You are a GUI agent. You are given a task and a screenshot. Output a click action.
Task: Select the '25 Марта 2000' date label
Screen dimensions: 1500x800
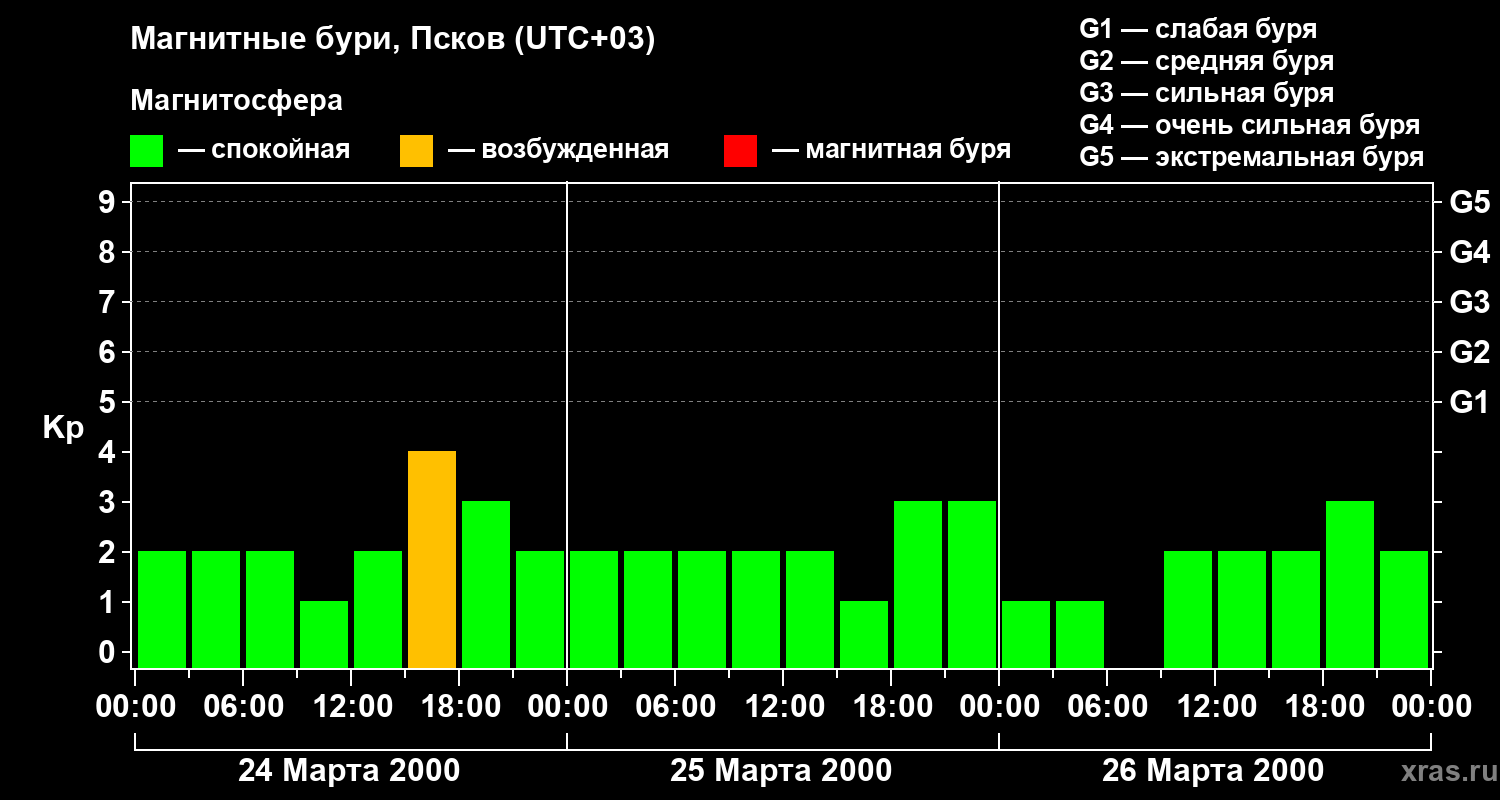(x=781, y=771)
